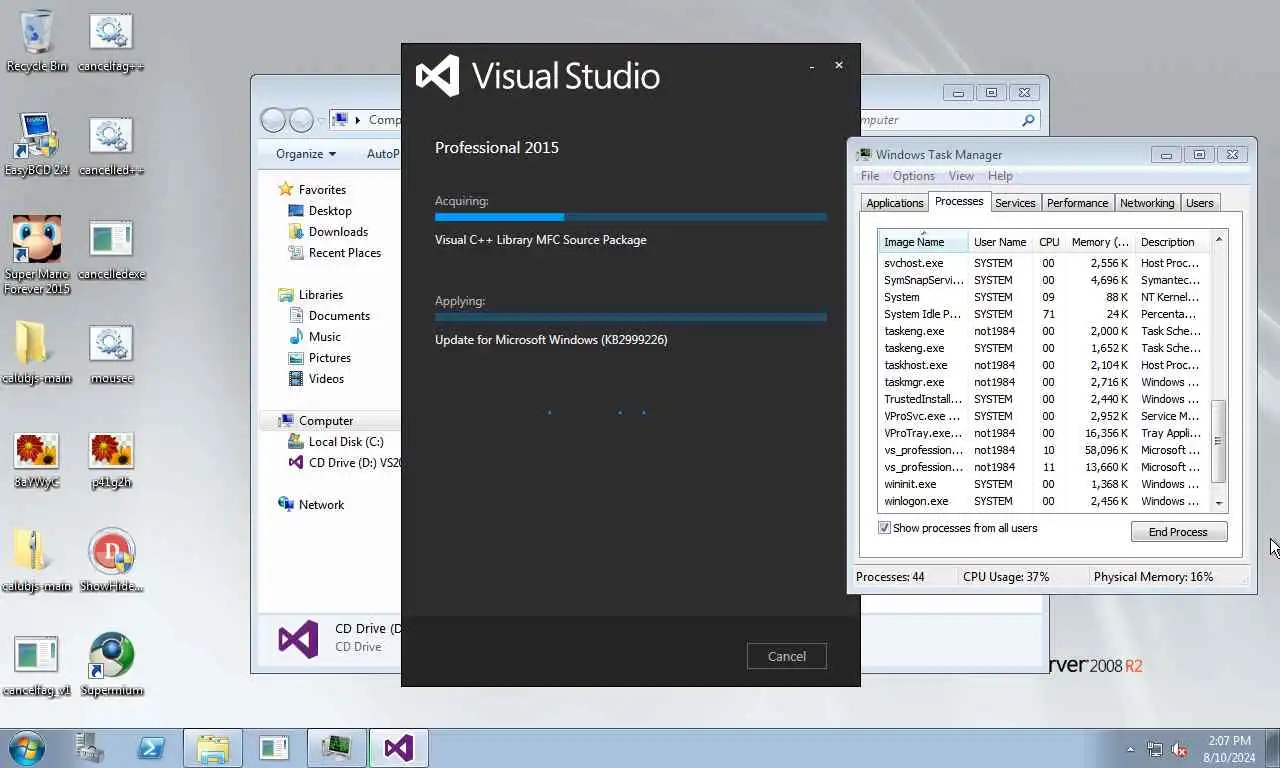Sort processes by CPU column header
The height and width of the screenshot is (768, 1280).
(x=1049, y=242)
